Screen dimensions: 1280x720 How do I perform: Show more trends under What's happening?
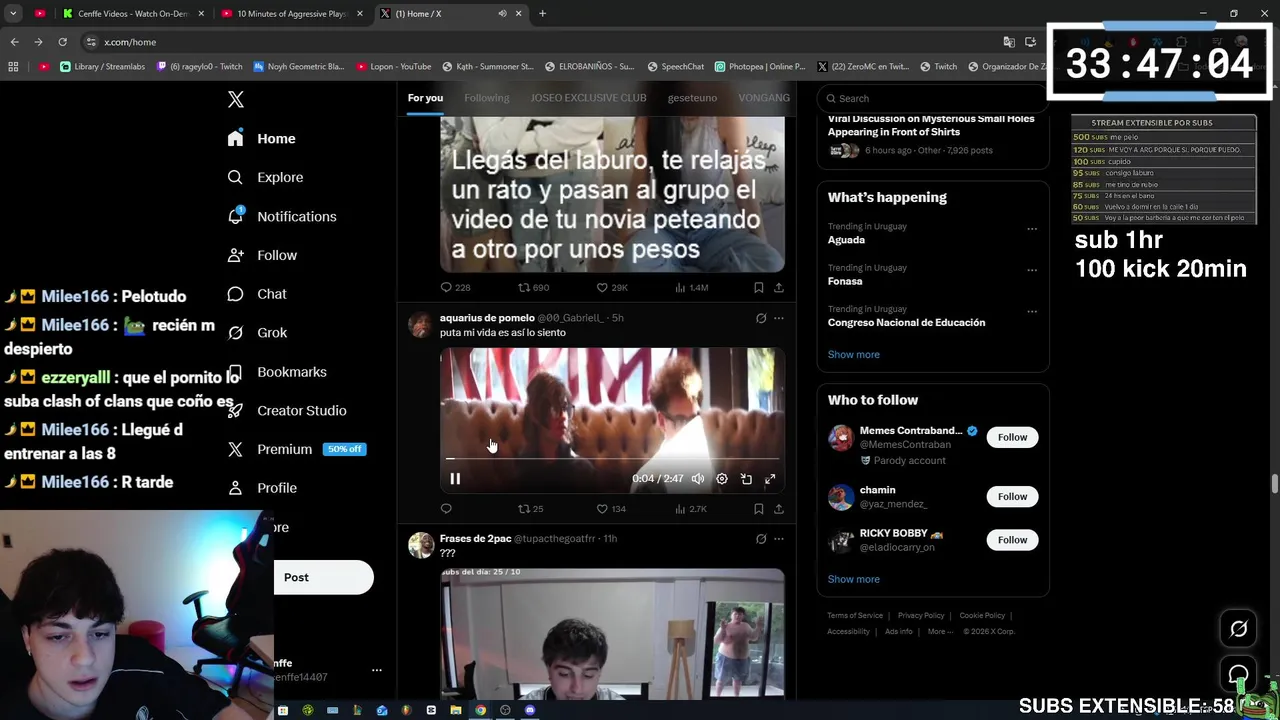tap(854, 354)
